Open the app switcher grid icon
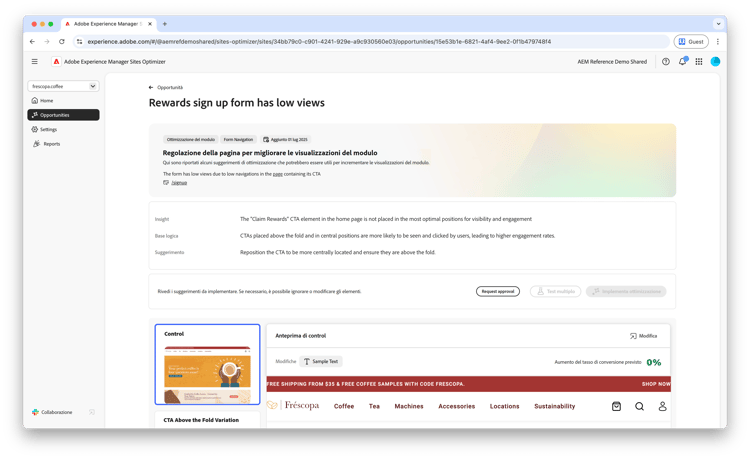Image resolution: width=750 pixels, height=459 pixels. 699,62
